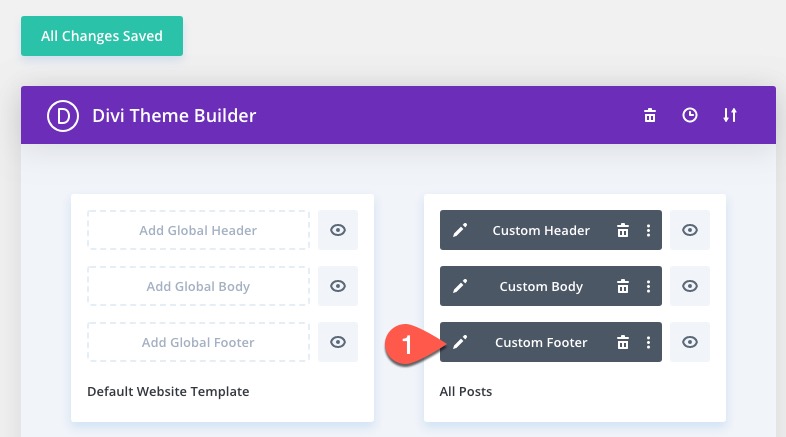Open Custom Header more options menu
The width and height of the screenshot is (786, 437).
pos(648,230)
